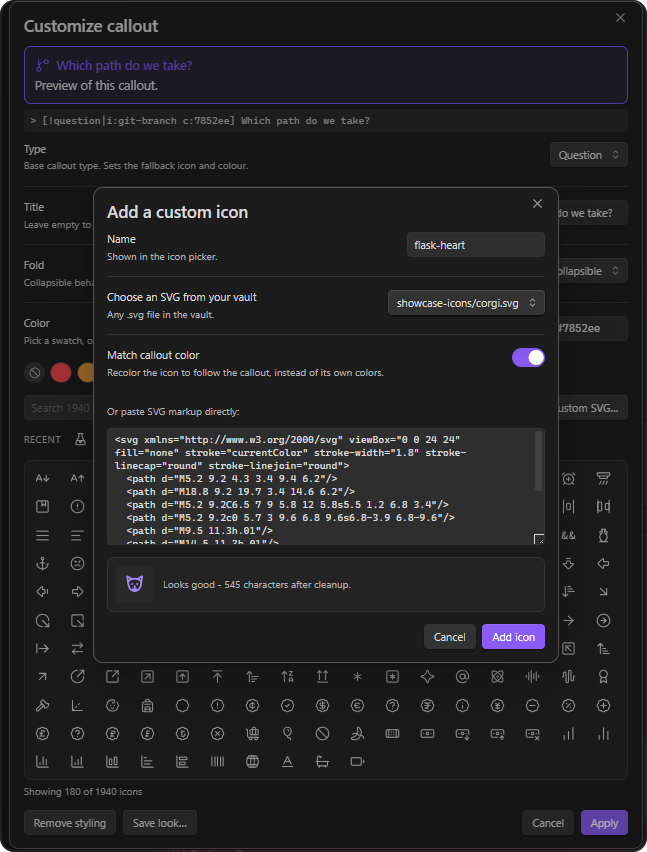The width and height of the screenshot is (647, 852).
Task: Open the Type dropdown showing Question
Action: click(588, 155)
